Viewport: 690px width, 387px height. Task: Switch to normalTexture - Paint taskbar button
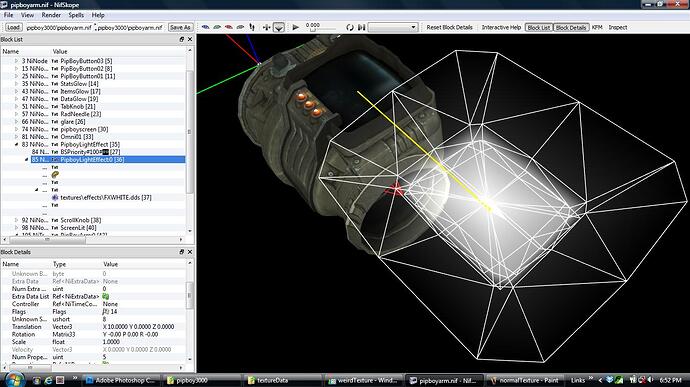pyautogui.click(x=525, y=380)
